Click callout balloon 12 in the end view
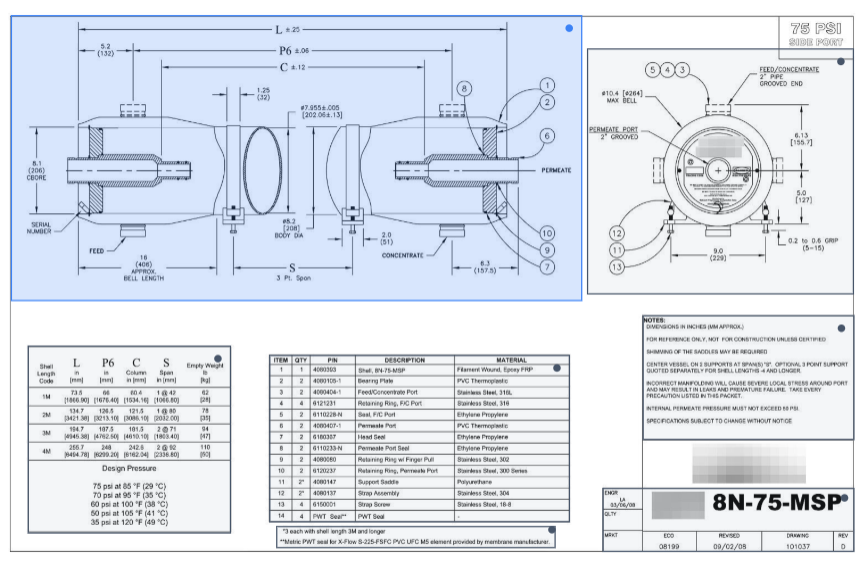 click(x=617, y=233)
